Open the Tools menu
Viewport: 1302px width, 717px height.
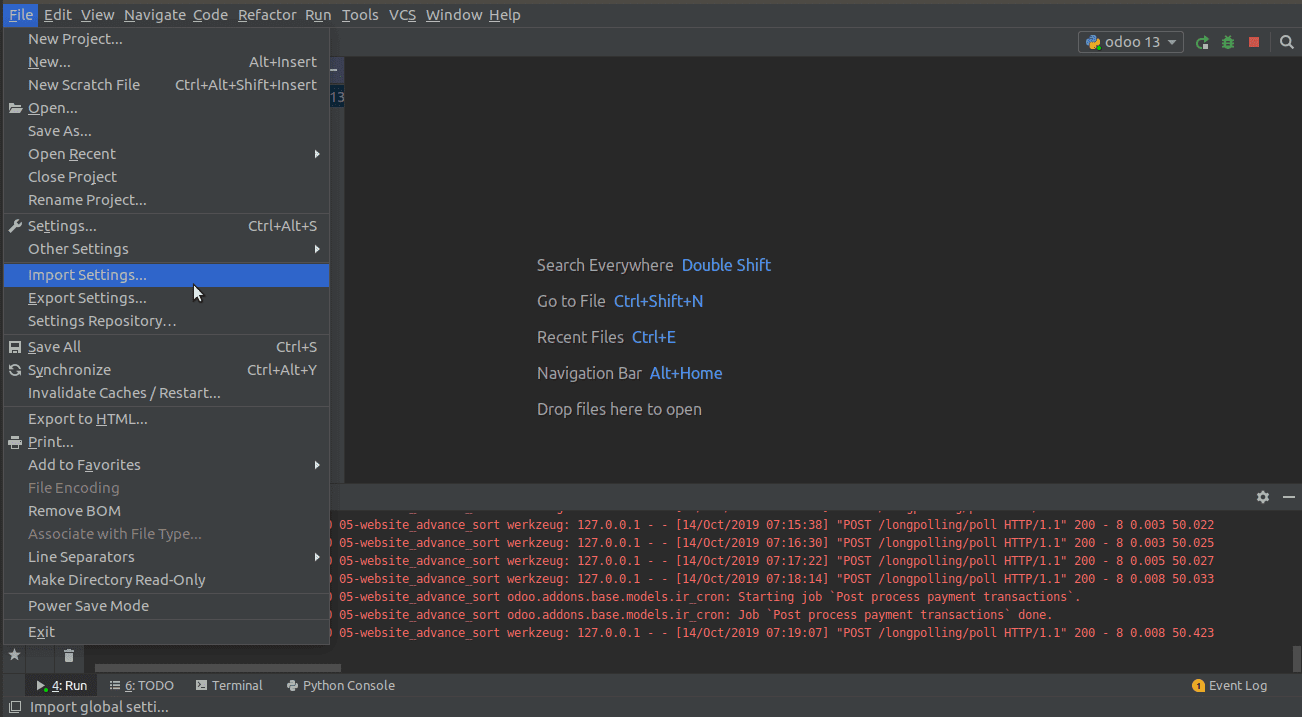[x=360, y=15]
